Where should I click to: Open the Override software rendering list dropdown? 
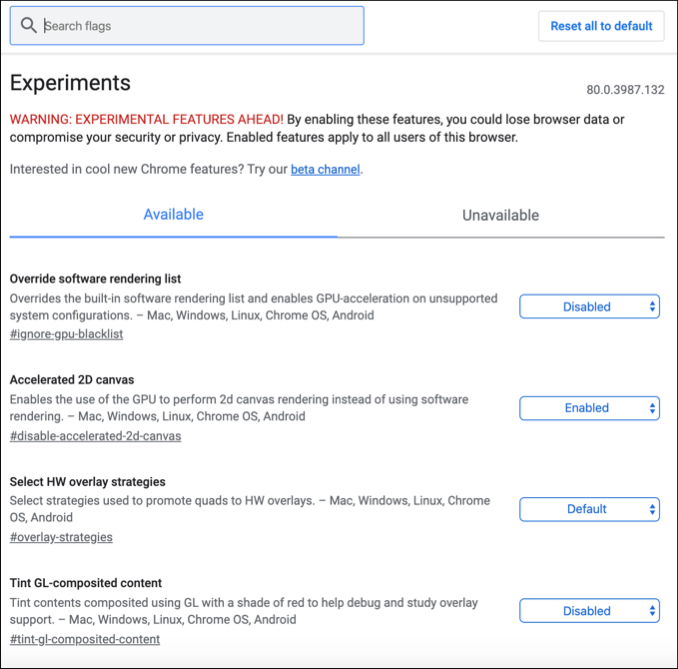(x=589, y=307)
